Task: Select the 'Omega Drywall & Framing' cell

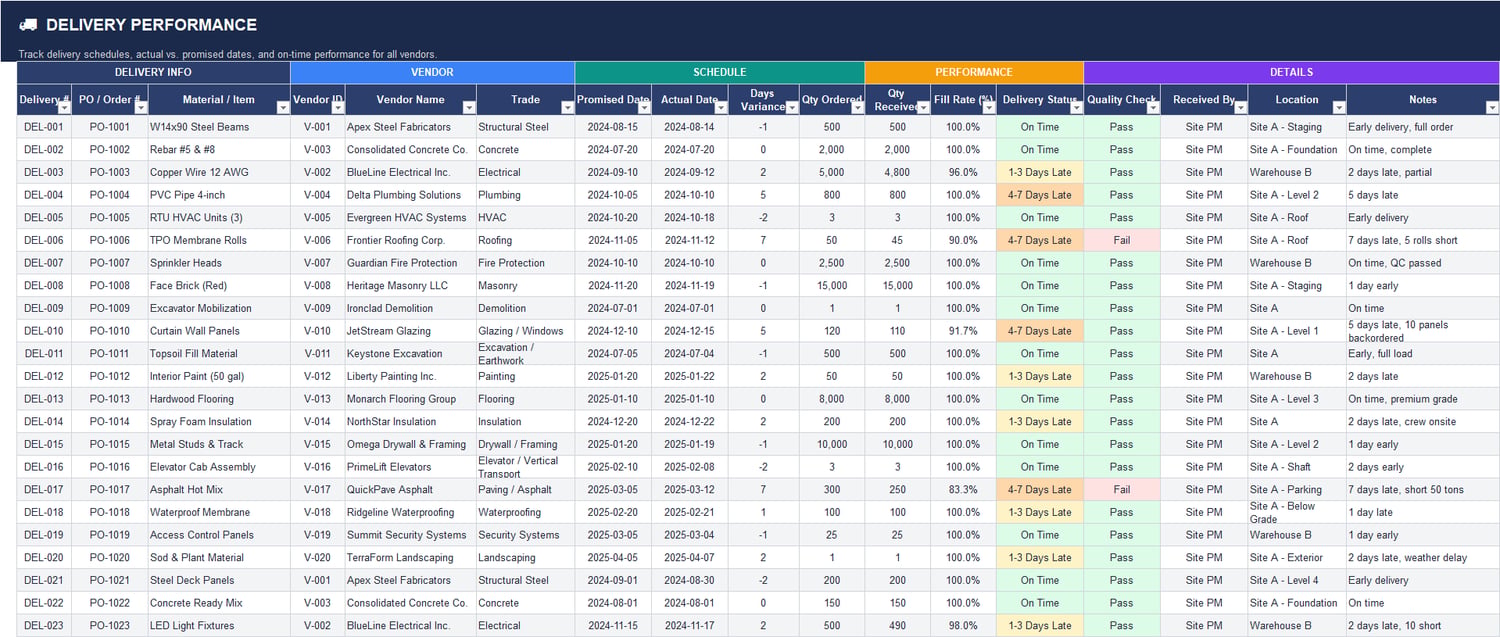Action: (410, 444)
